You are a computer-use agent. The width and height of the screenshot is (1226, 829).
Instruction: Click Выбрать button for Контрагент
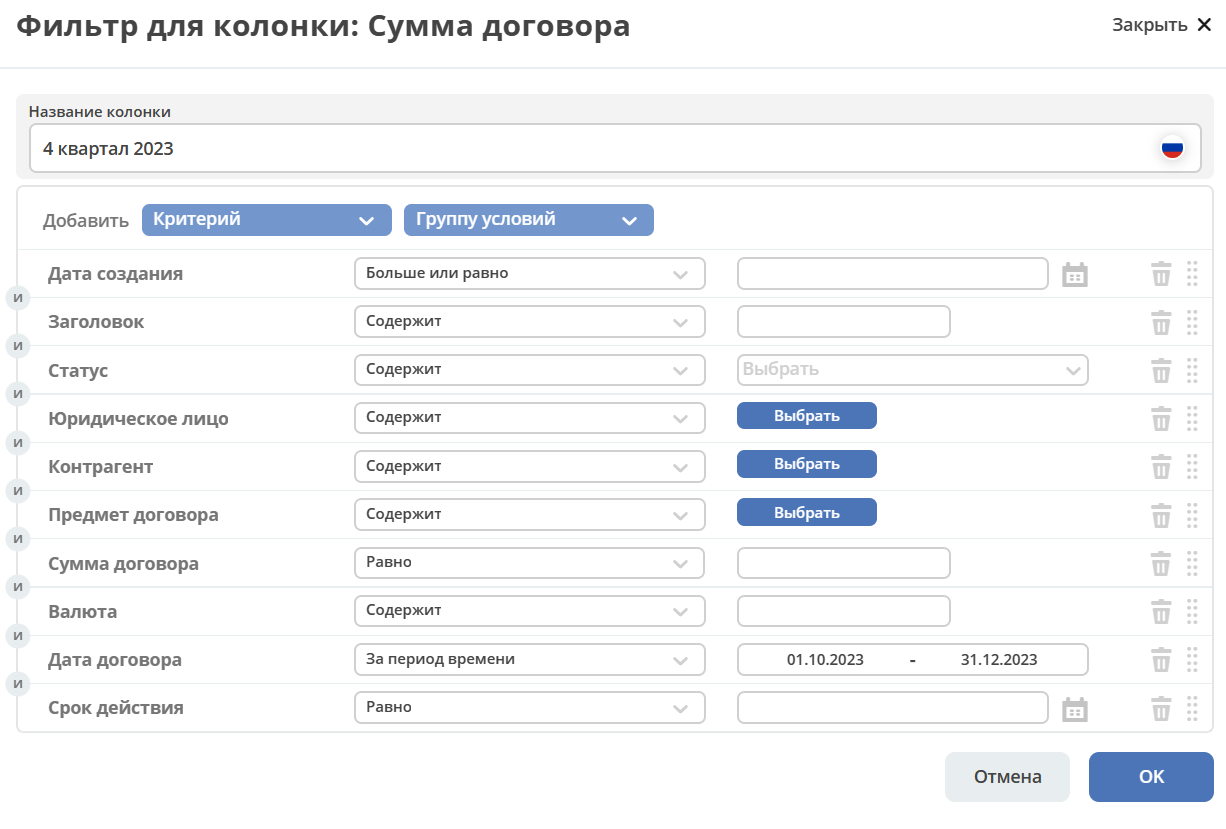(x=807, y=464)
